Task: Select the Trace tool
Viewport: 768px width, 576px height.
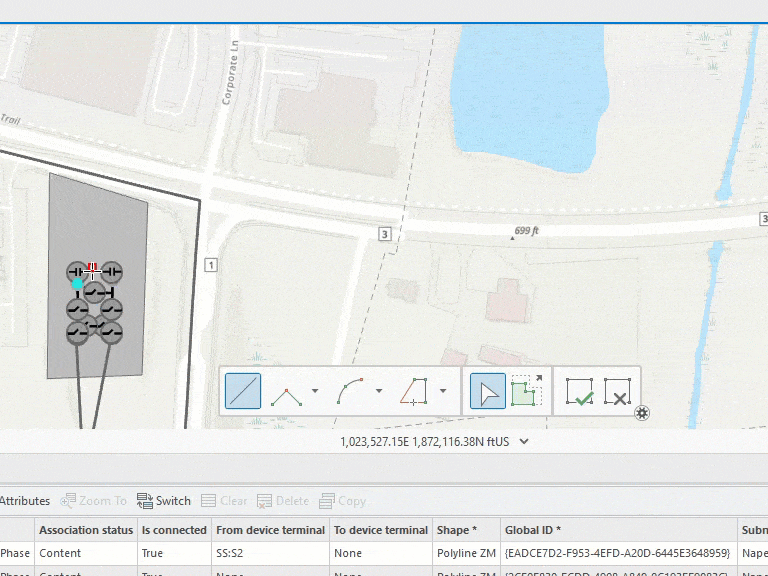Action: point(413,391)
